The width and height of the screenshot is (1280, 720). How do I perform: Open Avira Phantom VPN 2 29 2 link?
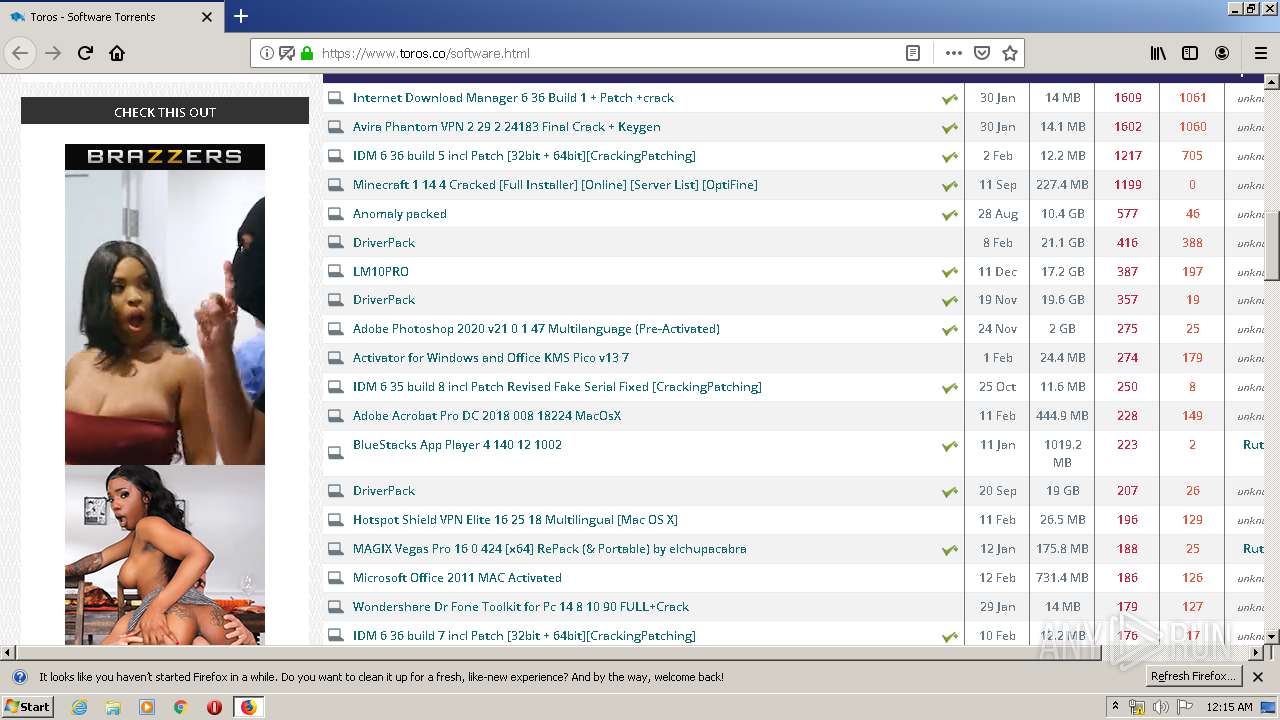(x=506, y=127)
